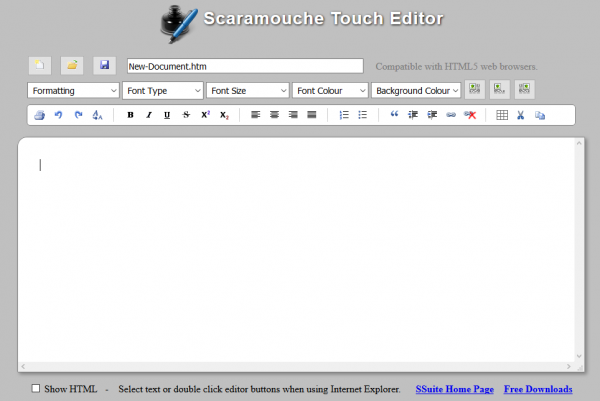This screenshot has width=600, height=401.
Task: Cut selection with the scissors icon
Action: [x=520, y=115]
